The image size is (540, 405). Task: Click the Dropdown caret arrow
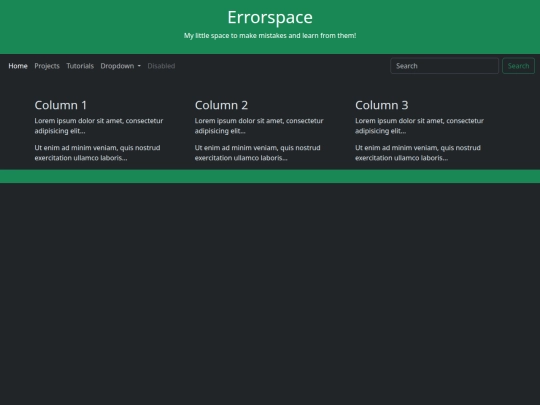[x=139, y=66]
